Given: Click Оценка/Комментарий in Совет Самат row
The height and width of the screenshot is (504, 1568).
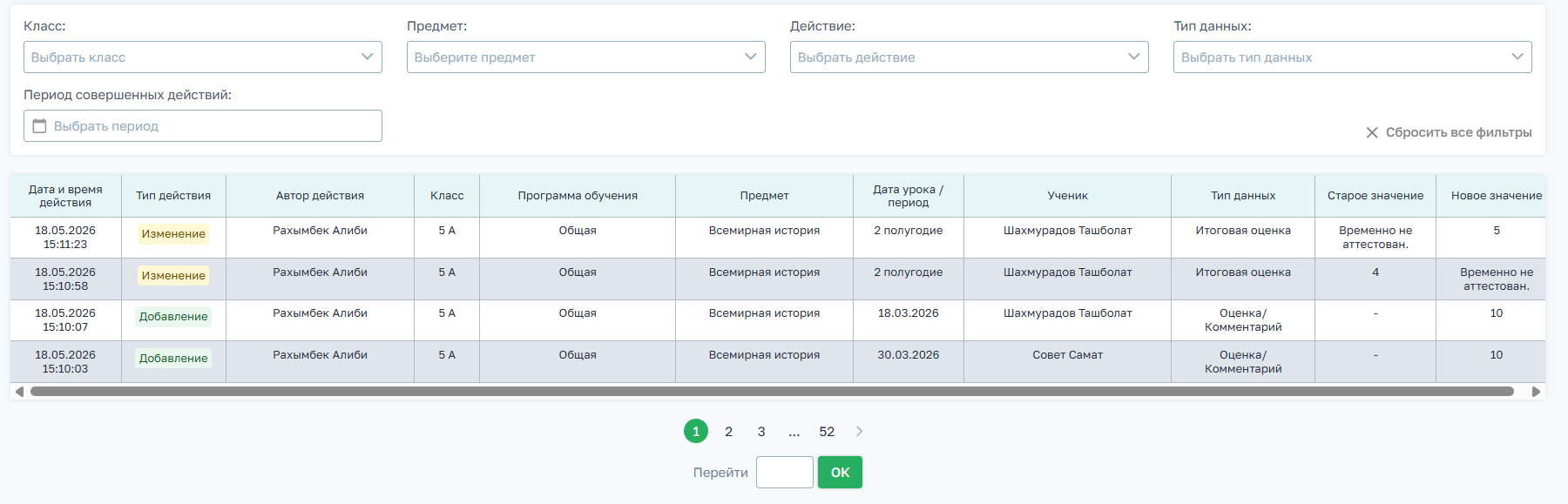Looking at the screenshot, I should click(x=1243, y=362).
